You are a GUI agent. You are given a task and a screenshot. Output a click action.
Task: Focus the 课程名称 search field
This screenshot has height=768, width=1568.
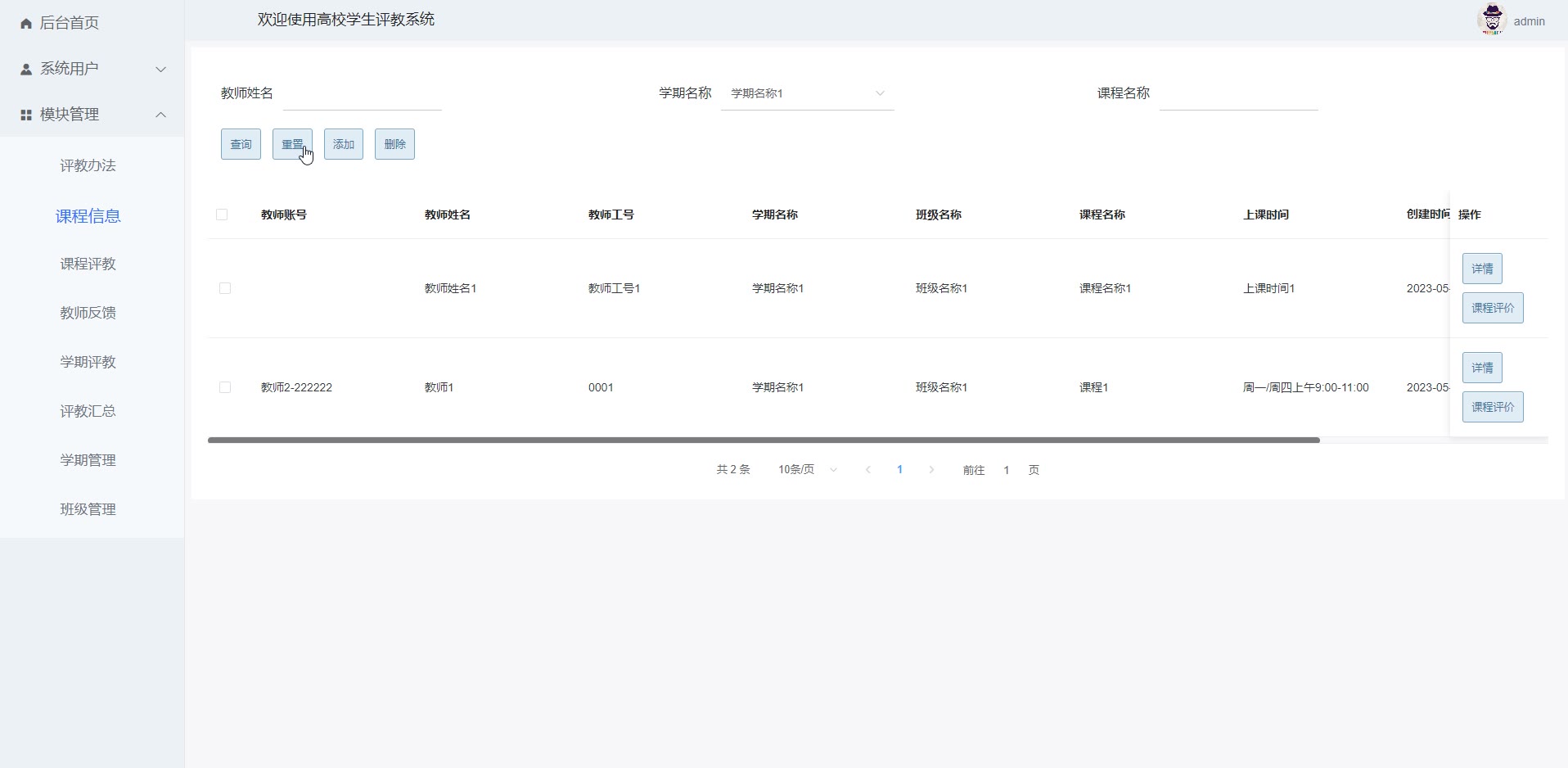click(1239, 93)
